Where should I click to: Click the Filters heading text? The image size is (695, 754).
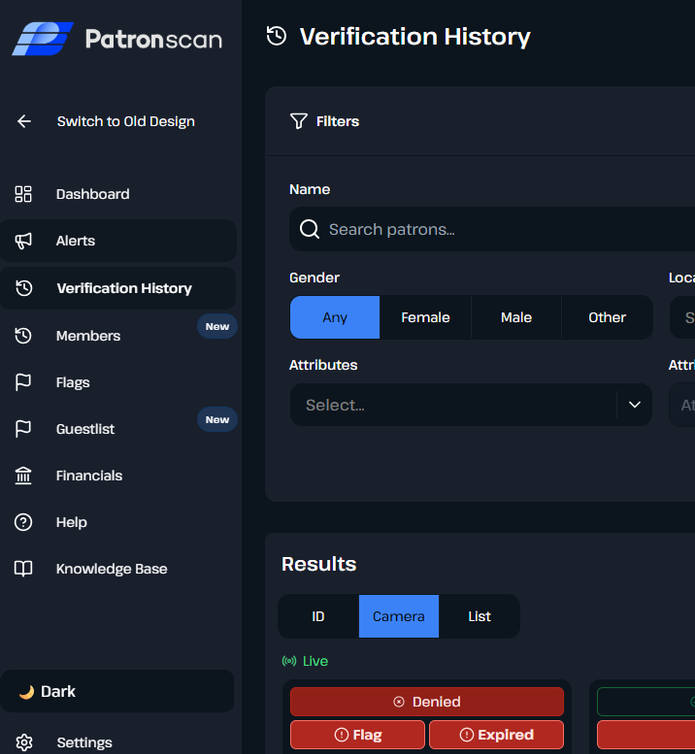pyautogui.click(x=337, y=121)
